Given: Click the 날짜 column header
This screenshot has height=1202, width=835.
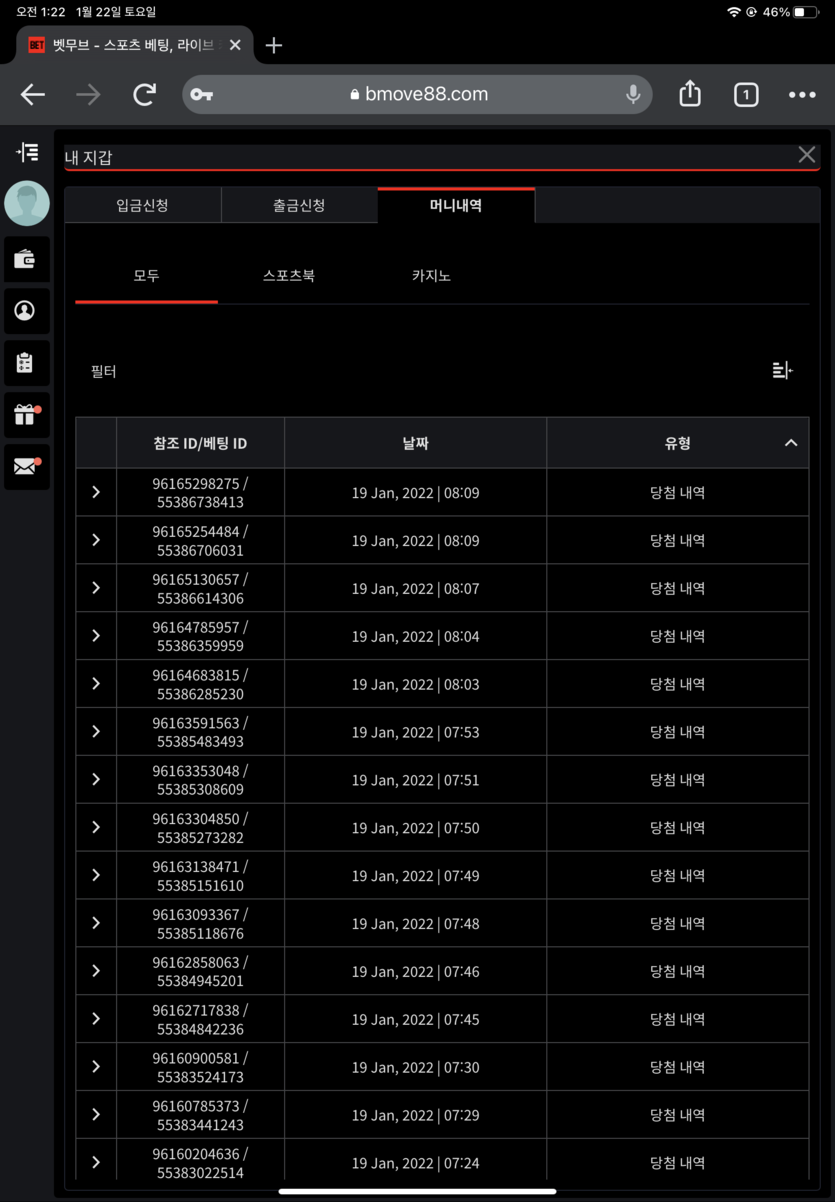Looking at the screenshot, I should pyautogui.click(x=416, y=443).
